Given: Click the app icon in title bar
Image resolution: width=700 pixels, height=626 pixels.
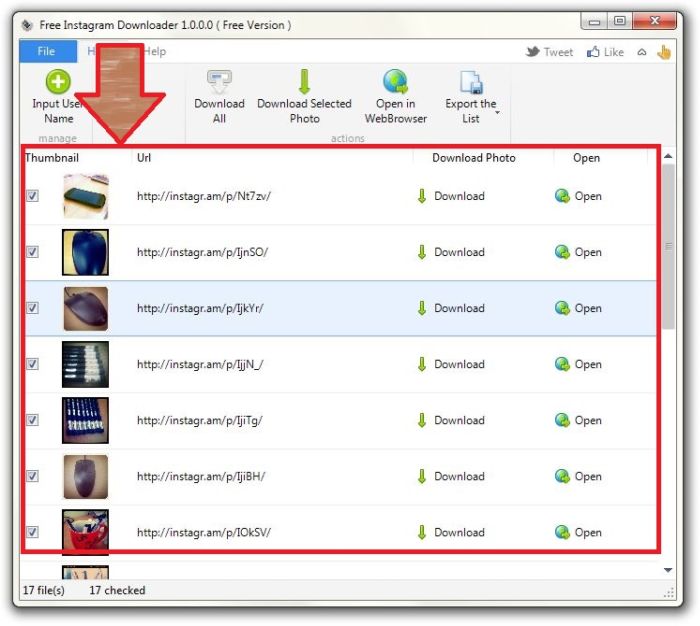Looking at the screenshot, I should pyautogui.click(x=27, y=25).
